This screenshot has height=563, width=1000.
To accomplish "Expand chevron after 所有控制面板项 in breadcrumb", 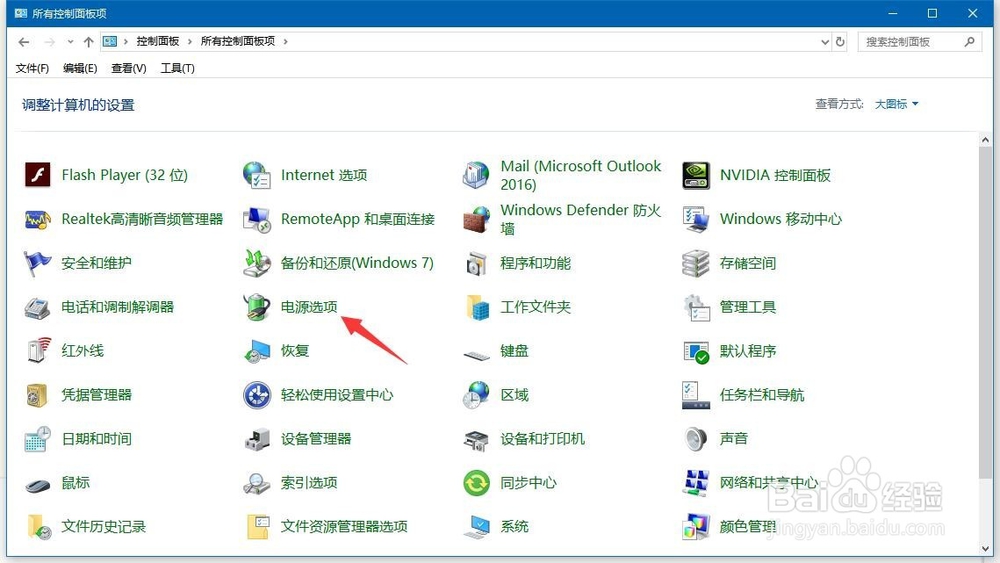I will click(x=285, y=41).
